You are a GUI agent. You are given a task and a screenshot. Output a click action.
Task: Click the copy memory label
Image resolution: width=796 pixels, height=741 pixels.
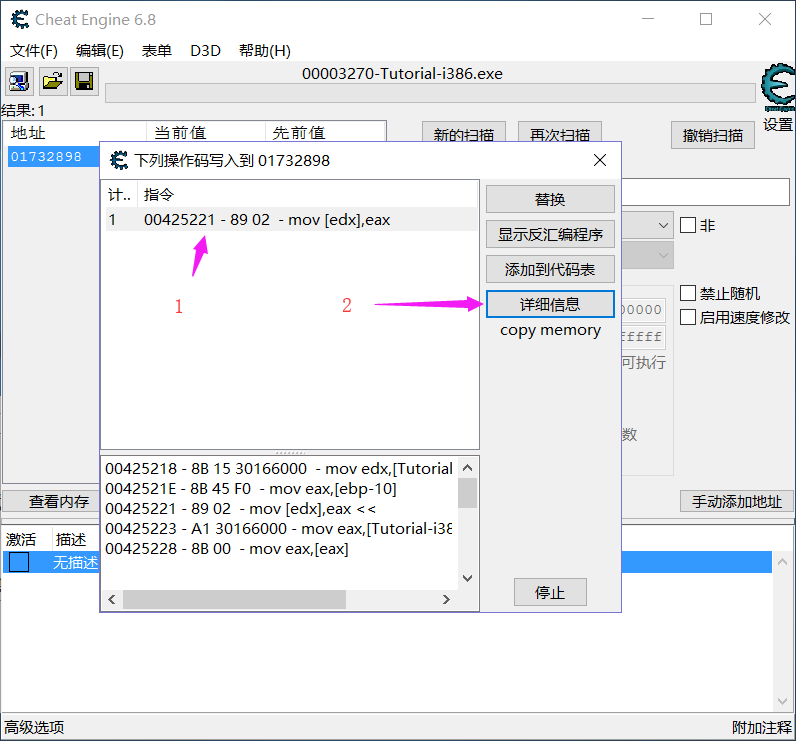click(x=550, y=330)
